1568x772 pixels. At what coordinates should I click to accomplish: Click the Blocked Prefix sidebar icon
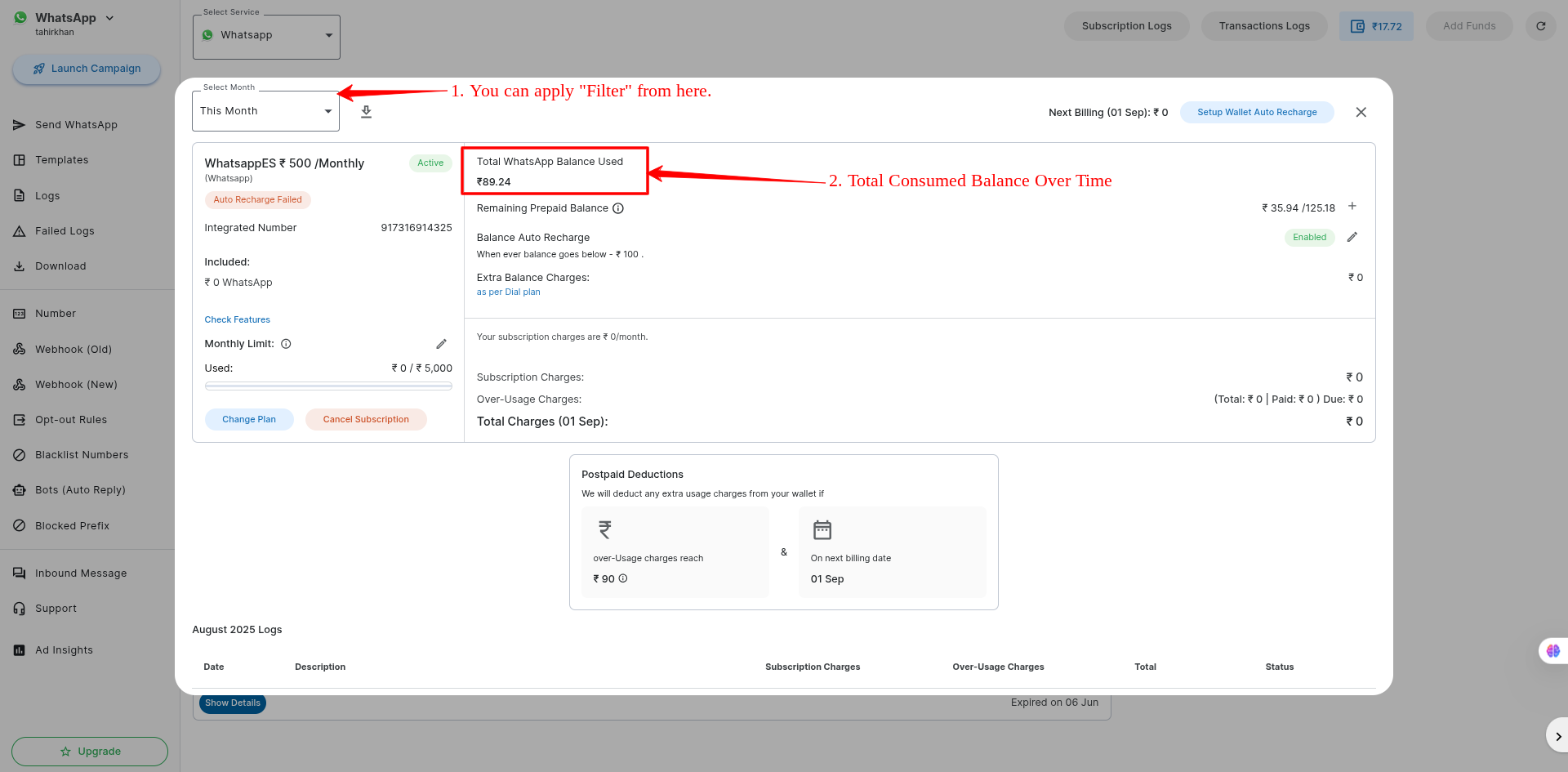click(x=19, y=526)
